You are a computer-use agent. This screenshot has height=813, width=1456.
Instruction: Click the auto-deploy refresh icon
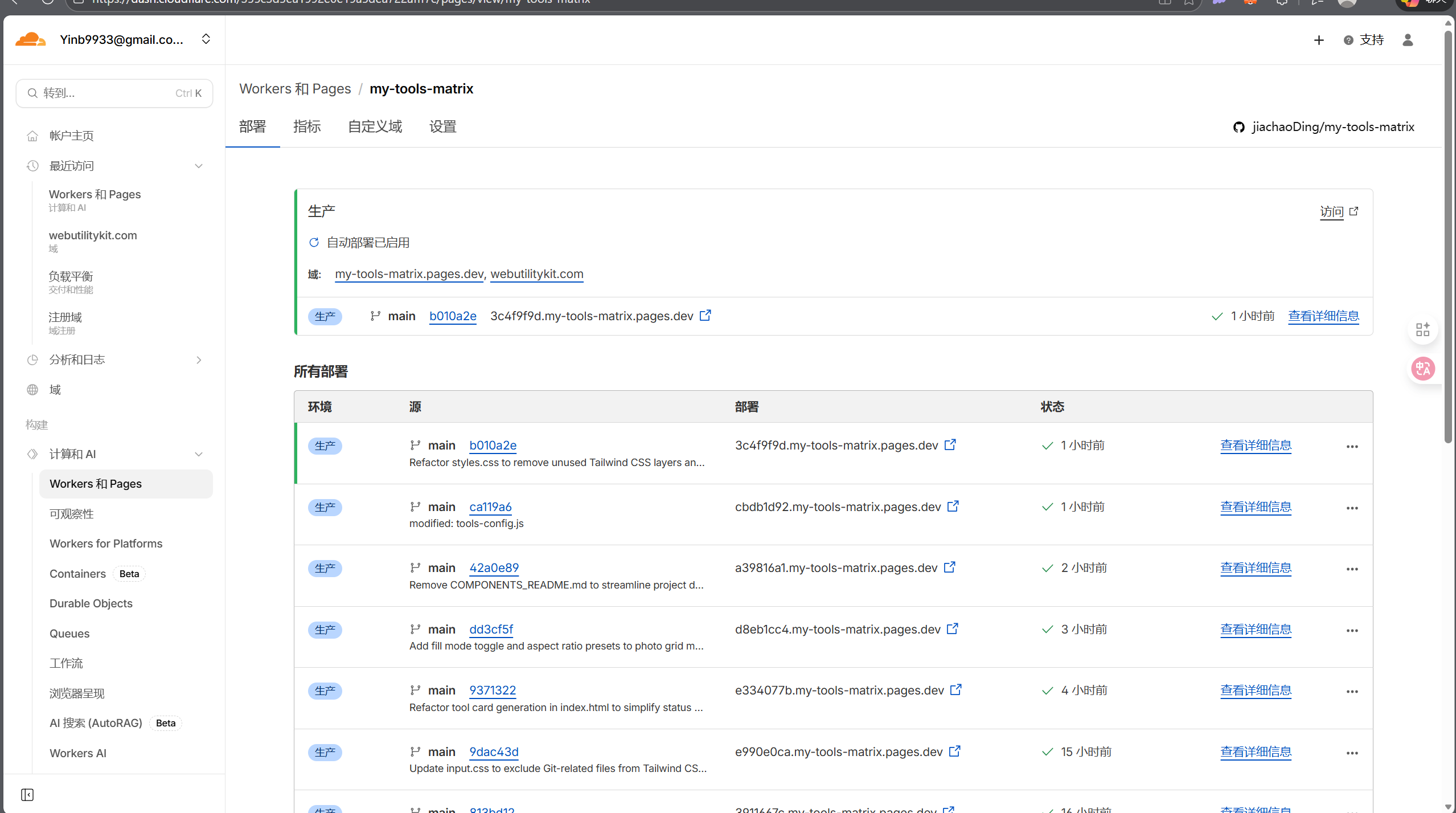314,243
